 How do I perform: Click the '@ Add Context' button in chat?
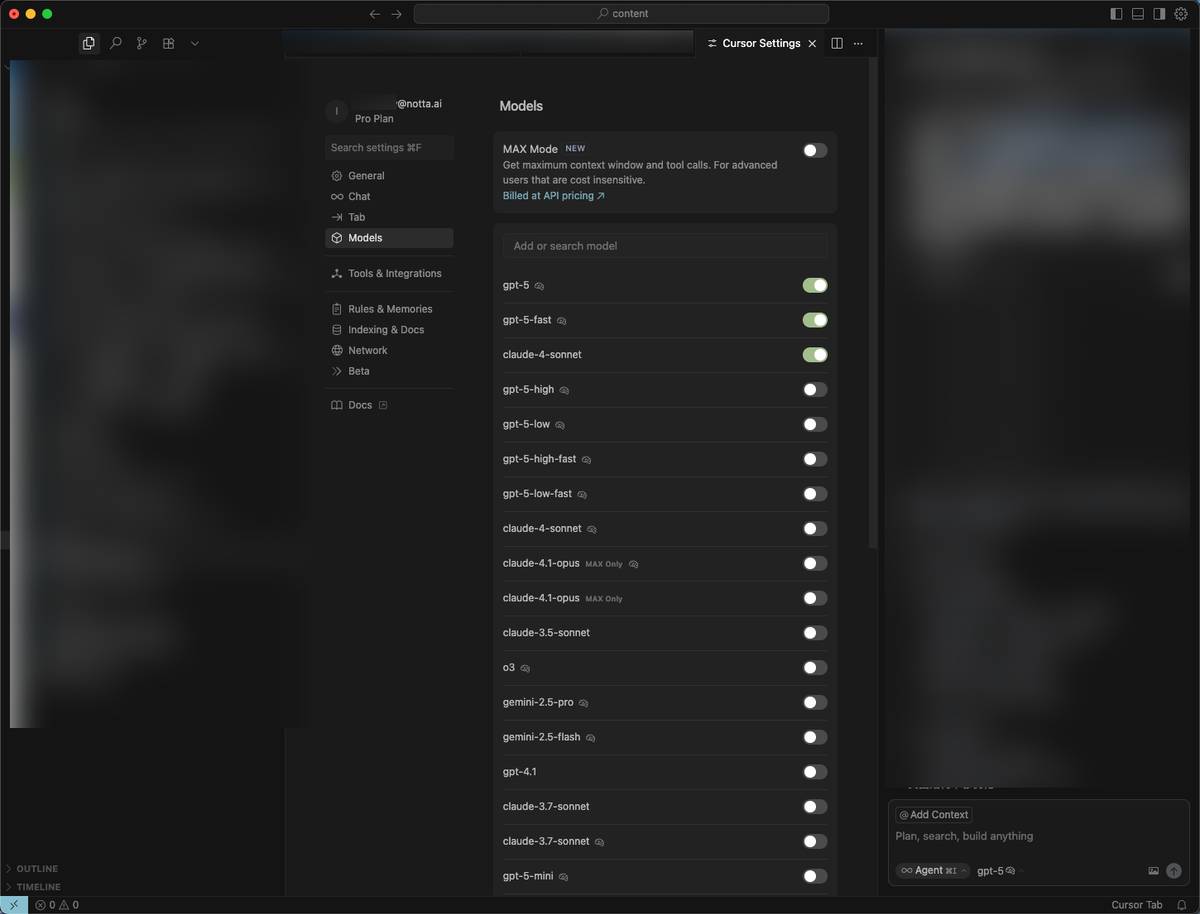coord(934,814)
